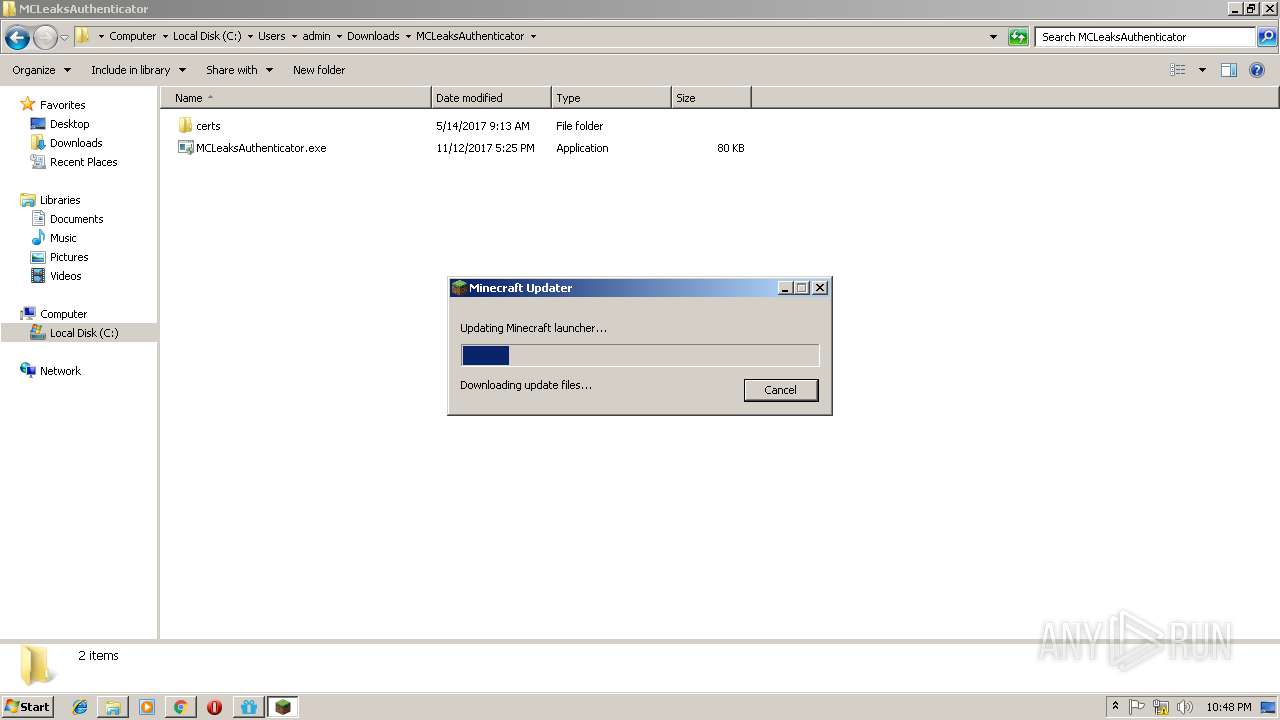1280x720 pixels.
Task: Click the folder icon in the address bar
Action: tap(82, 36)
